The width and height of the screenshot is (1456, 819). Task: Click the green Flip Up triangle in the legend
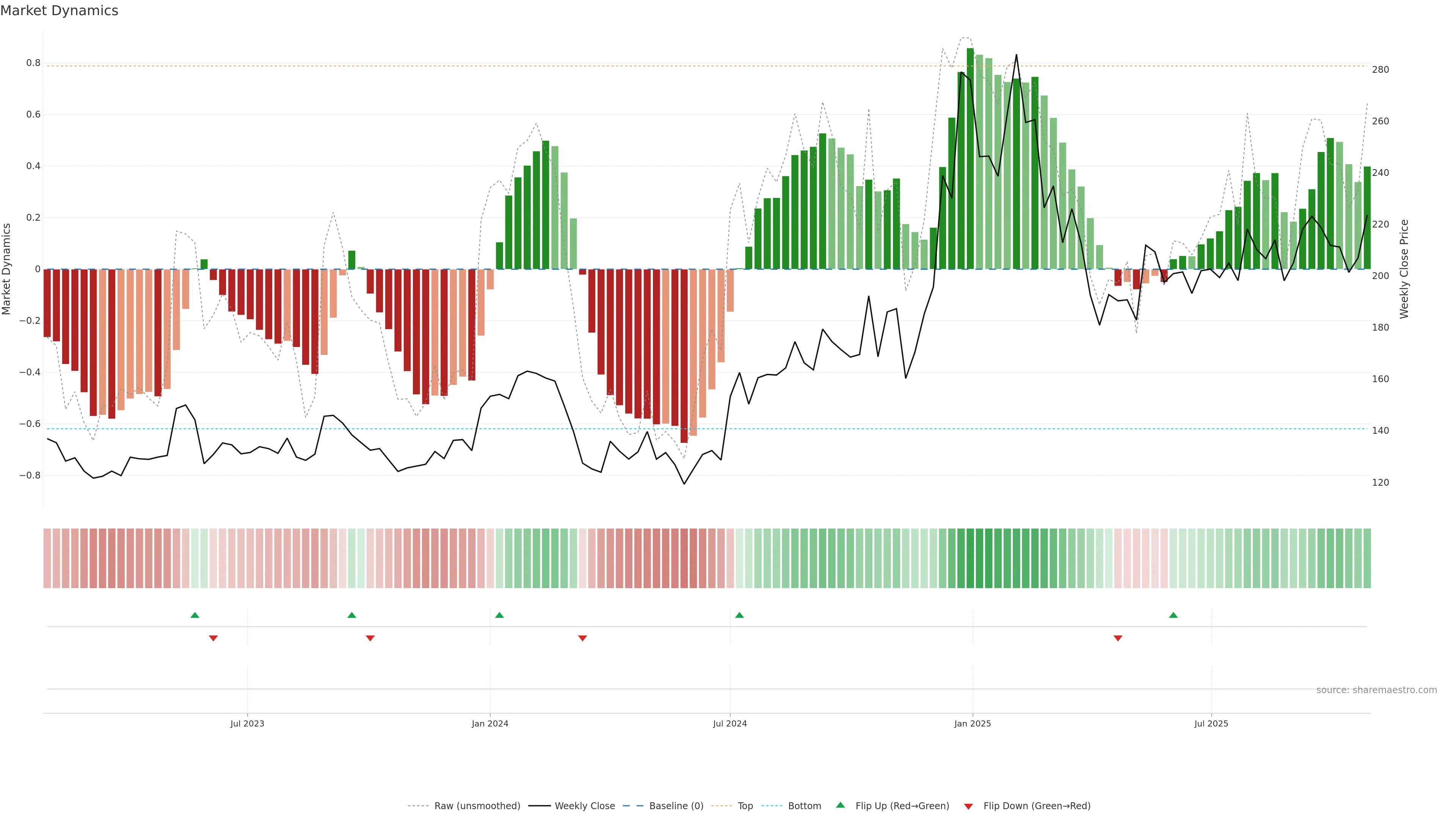click(x=841, y=805)
